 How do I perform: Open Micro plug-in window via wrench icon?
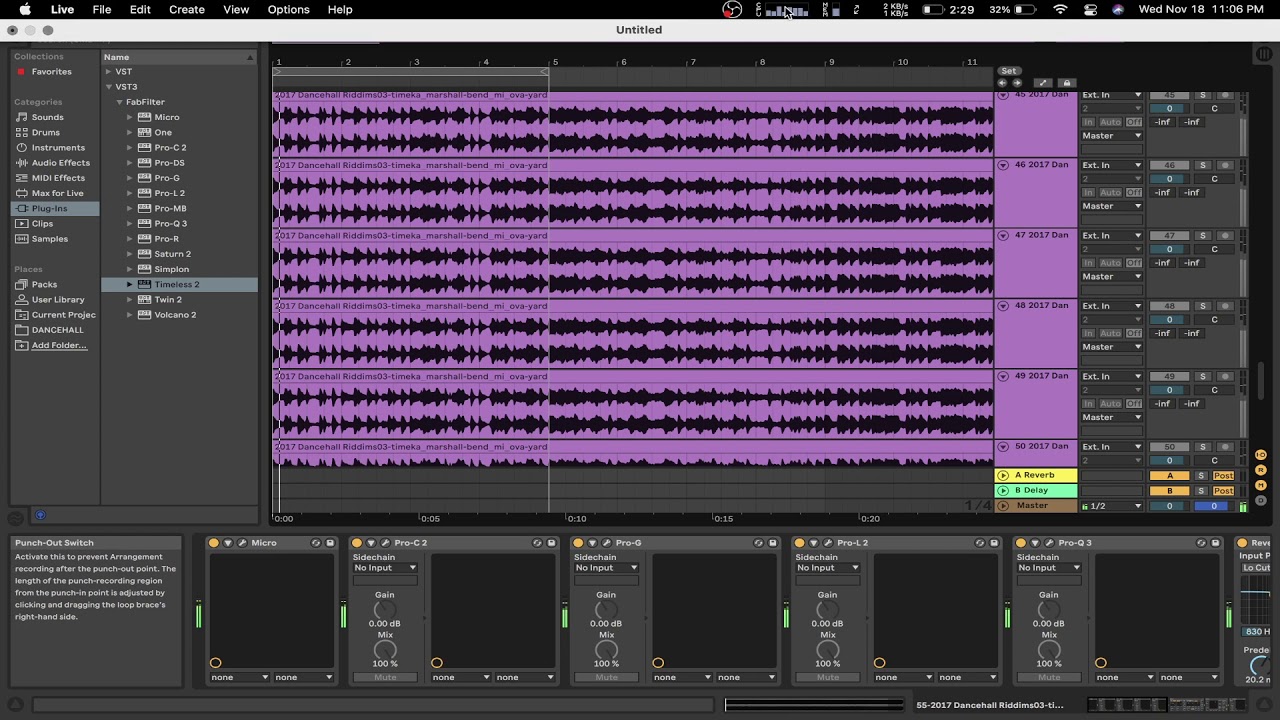(x=242, y=543)
